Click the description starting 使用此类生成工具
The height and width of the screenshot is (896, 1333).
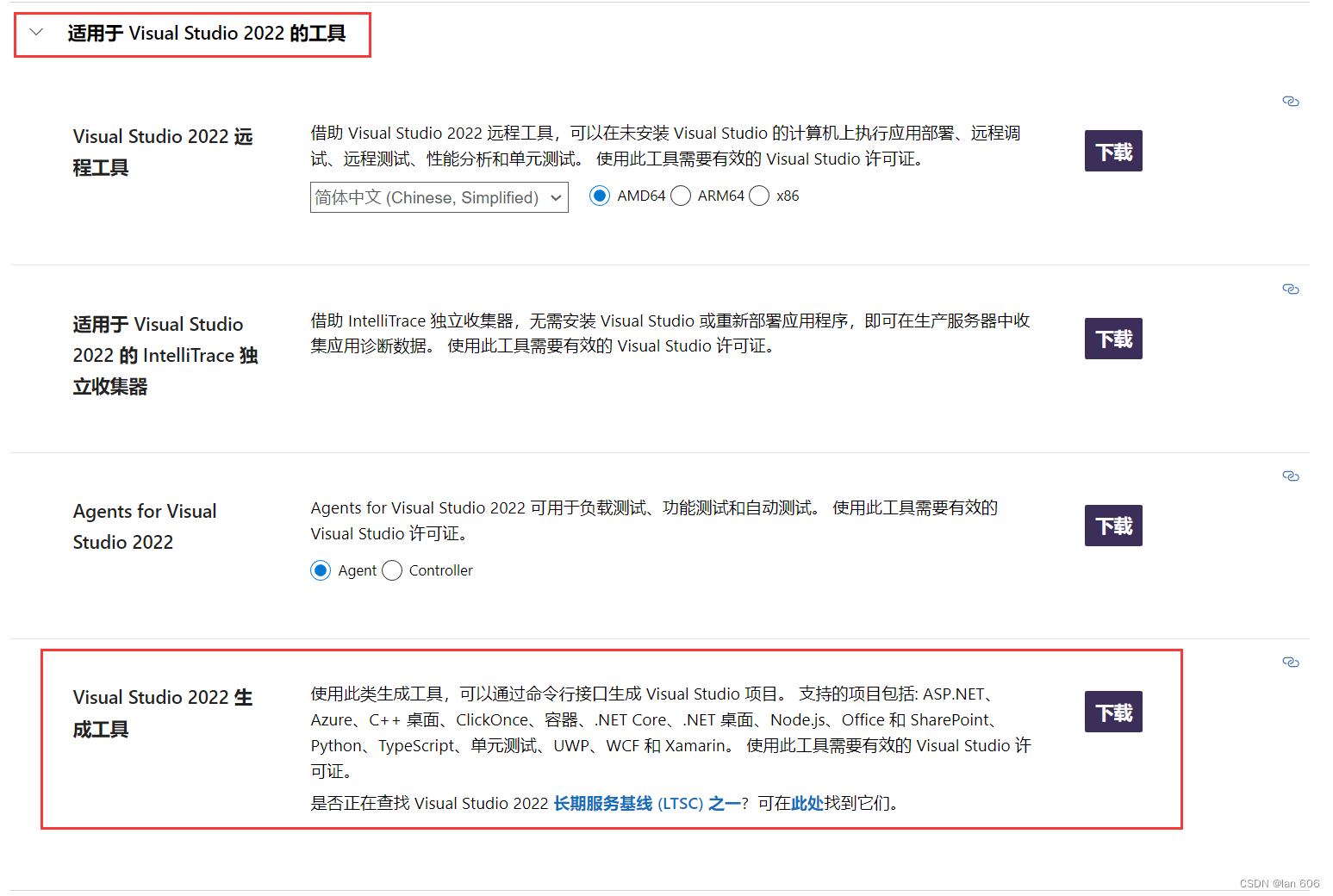tap(671, 732)
